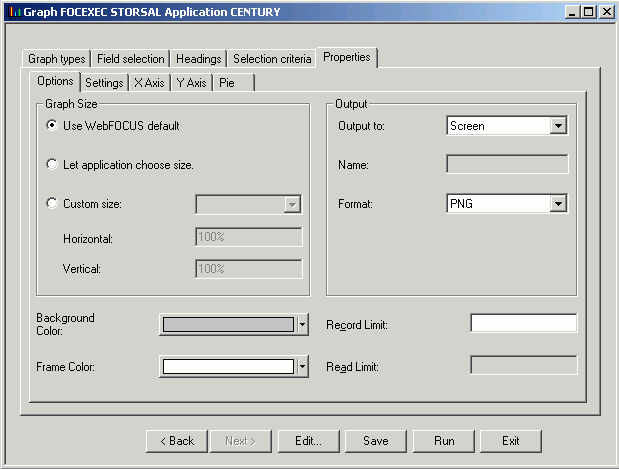Click the gray Background Color swatch
The width and height of the screenshot is (619, 469).
[x=228, y=325]
